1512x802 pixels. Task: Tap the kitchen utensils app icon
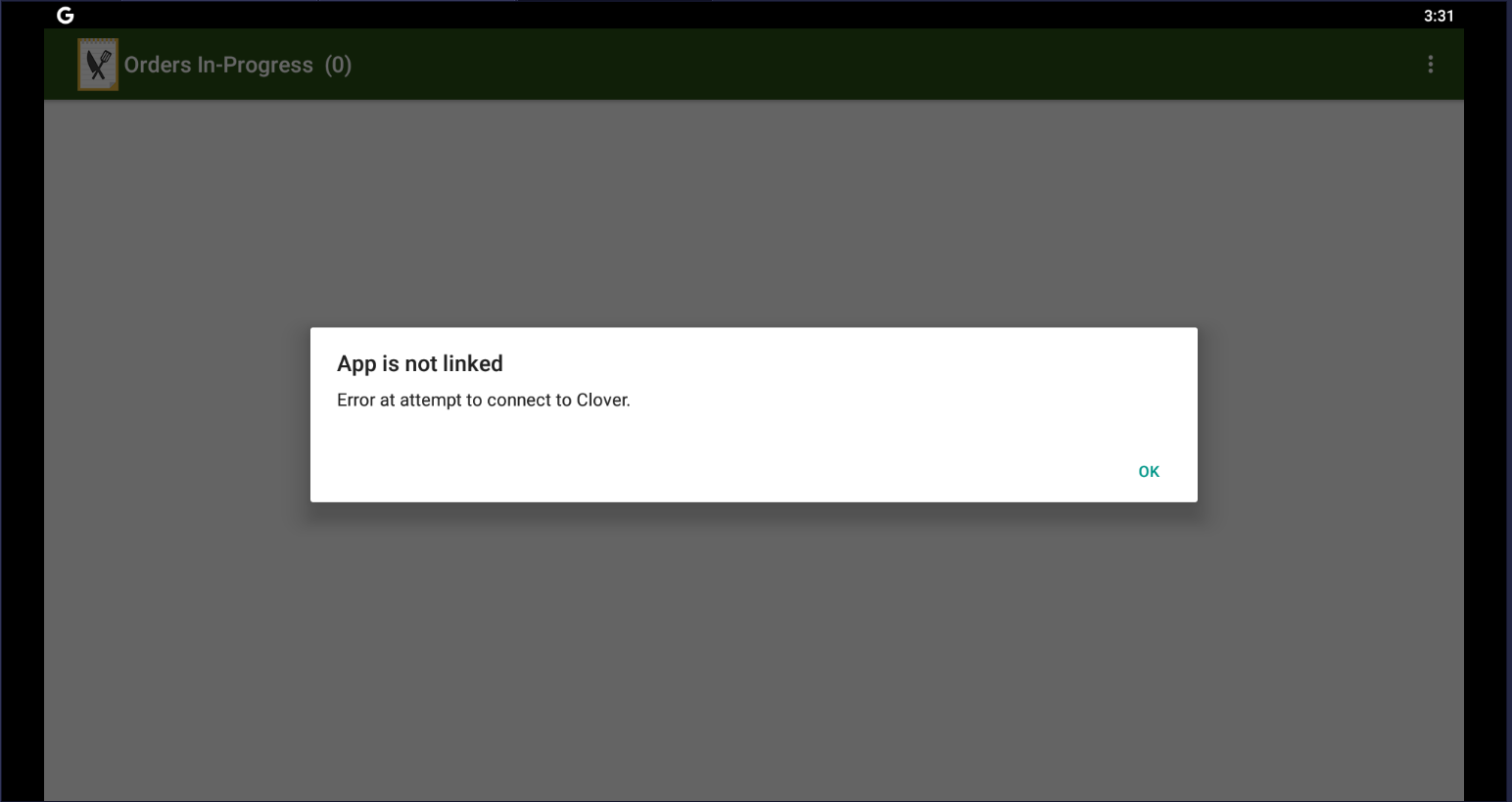click(98, 65)
